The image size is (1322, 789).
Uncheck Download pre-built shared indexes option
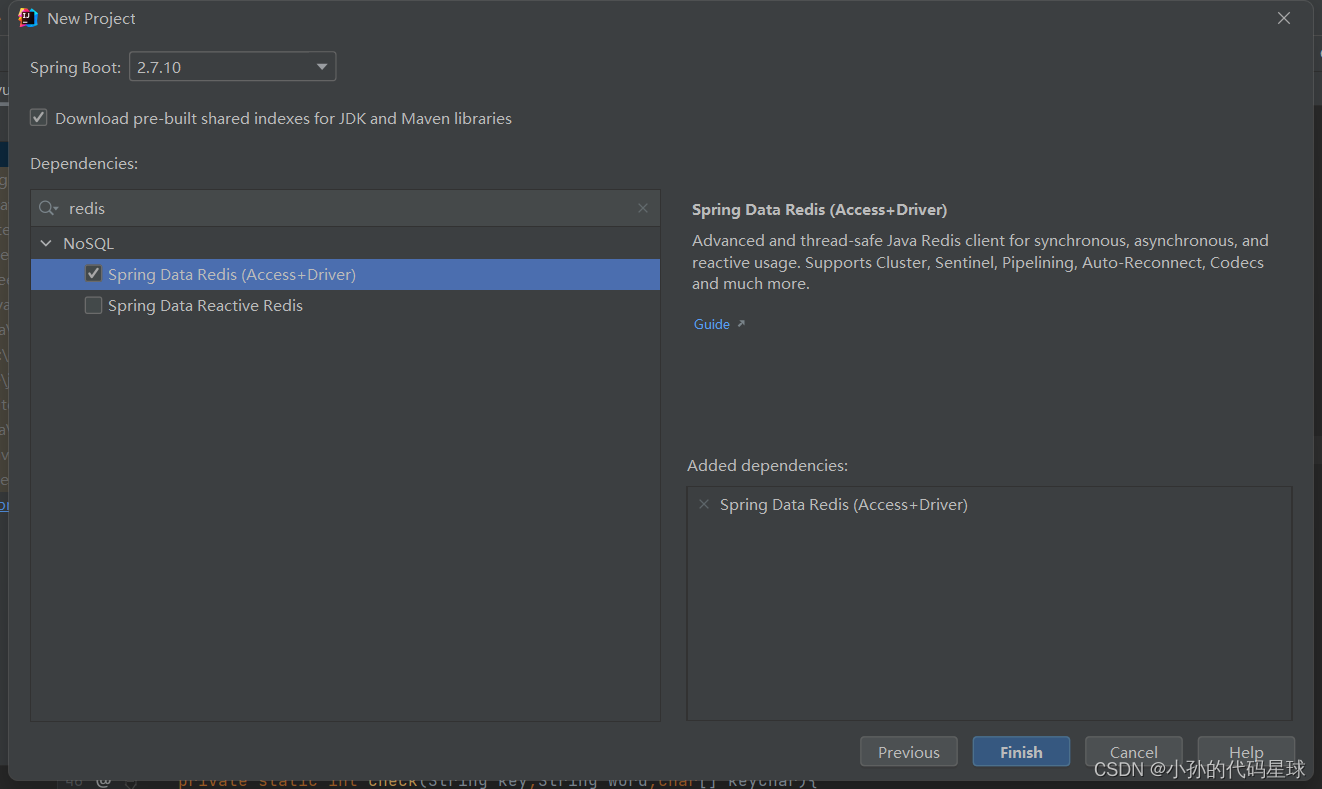pyautogui.click(x=38, y=117)
